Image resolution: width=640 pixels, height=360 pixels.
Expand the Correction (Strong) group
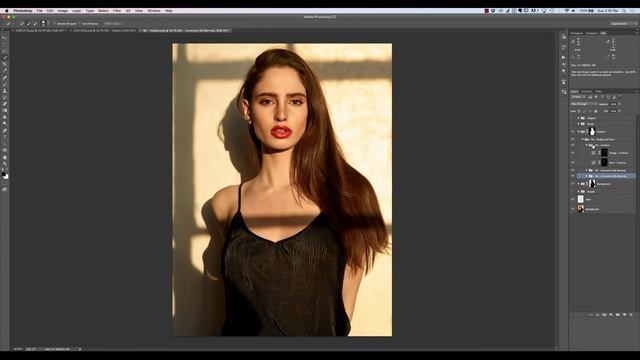587,170
